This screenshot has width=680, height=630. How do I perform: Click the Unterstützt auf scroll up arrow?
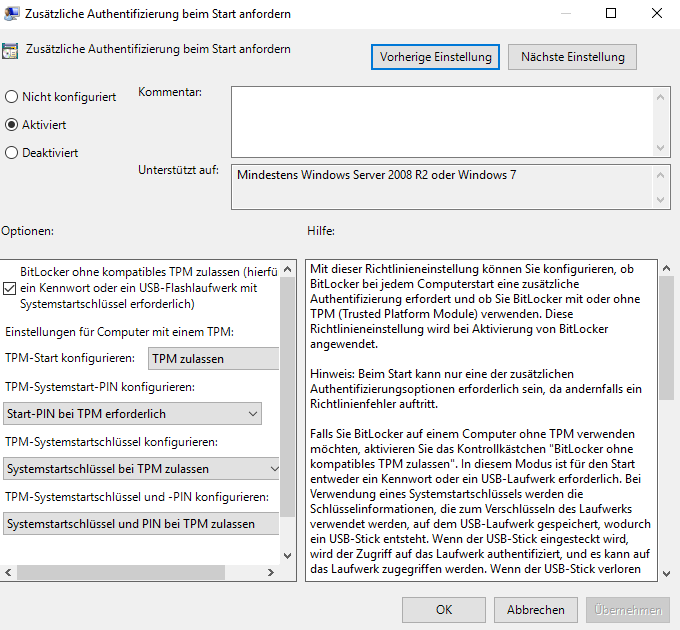pyautogui.click(x=660, y=175)
